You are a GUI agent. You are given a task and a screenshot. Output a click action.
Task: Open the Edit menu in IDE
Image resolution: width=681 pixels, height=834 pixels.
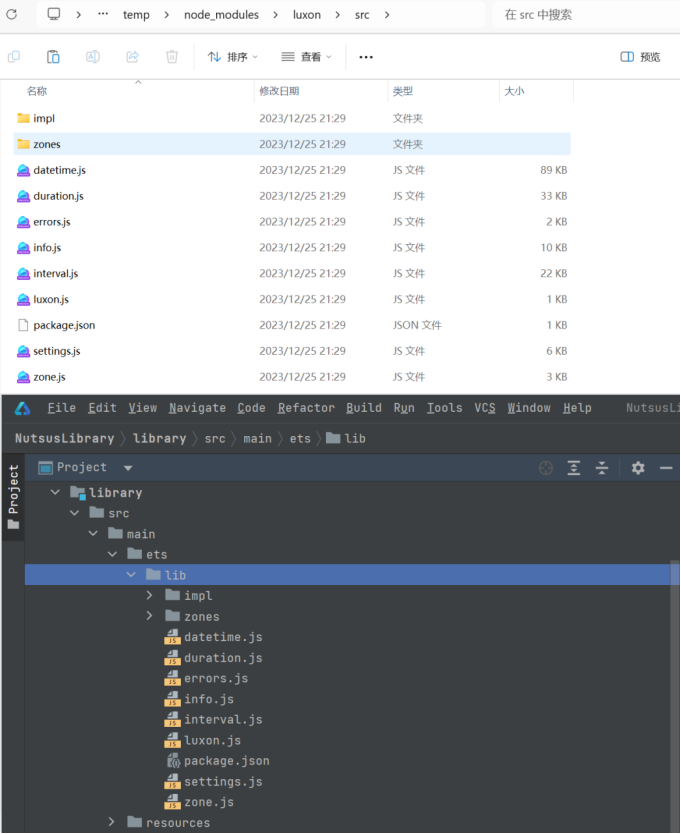point(102,408)
